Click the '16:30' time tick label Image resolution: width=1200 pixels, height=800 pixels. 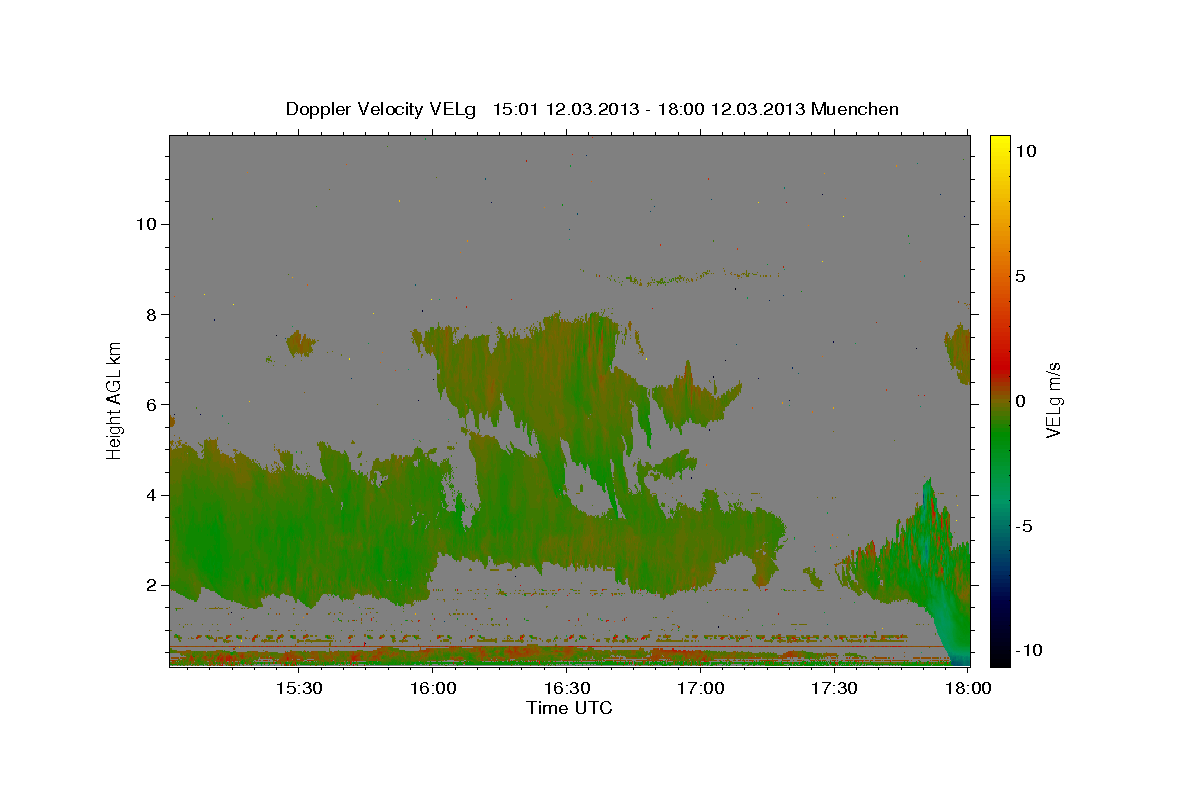[x=567, y=688]
